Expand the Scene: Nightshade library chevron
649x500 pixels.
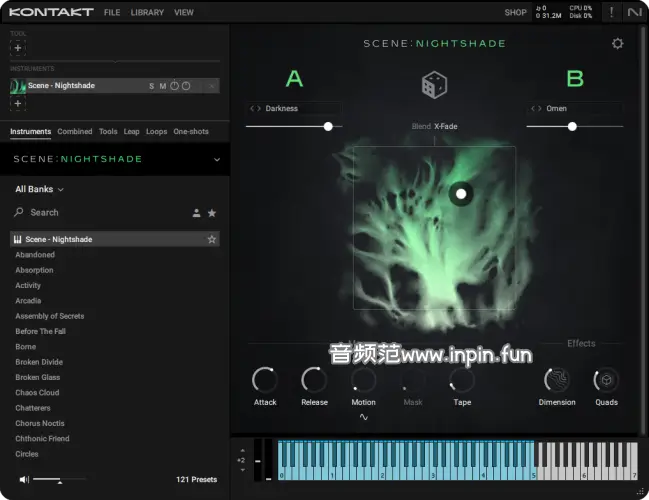tap(217, 159)
